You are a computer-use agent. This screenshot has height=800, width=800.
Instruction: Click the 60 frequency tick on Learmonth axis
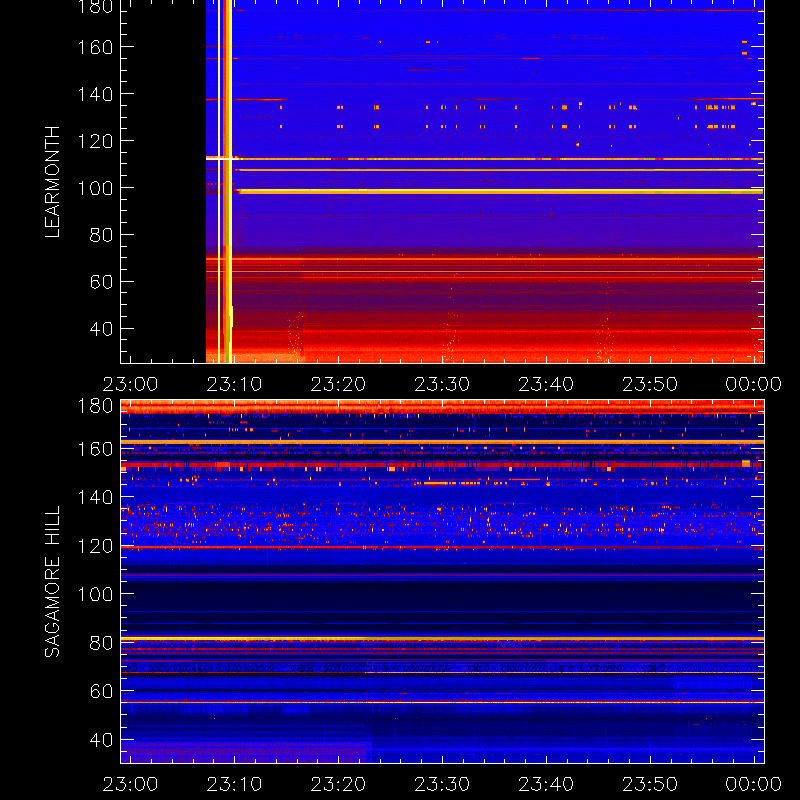[101, 282]
